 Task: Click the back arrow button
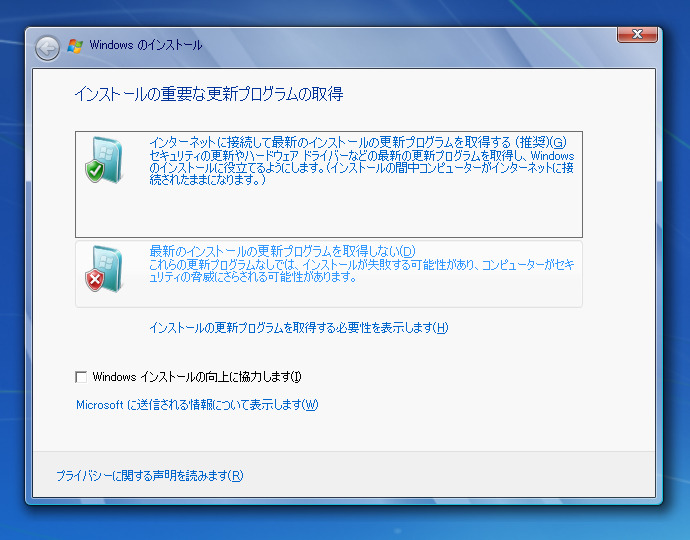(48, 48)
